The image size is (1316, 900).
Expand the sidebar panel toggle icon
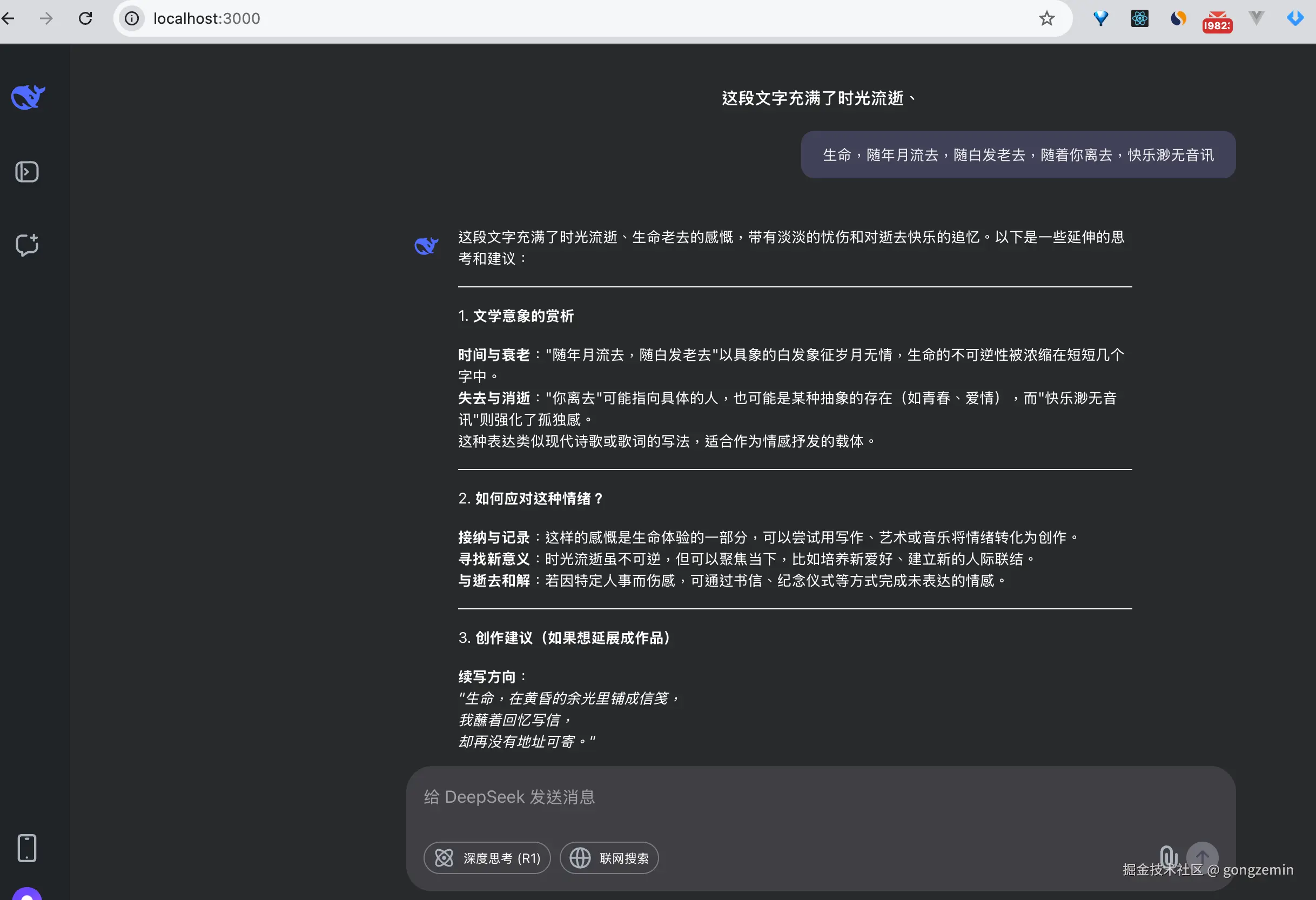[x=26, y=172]
